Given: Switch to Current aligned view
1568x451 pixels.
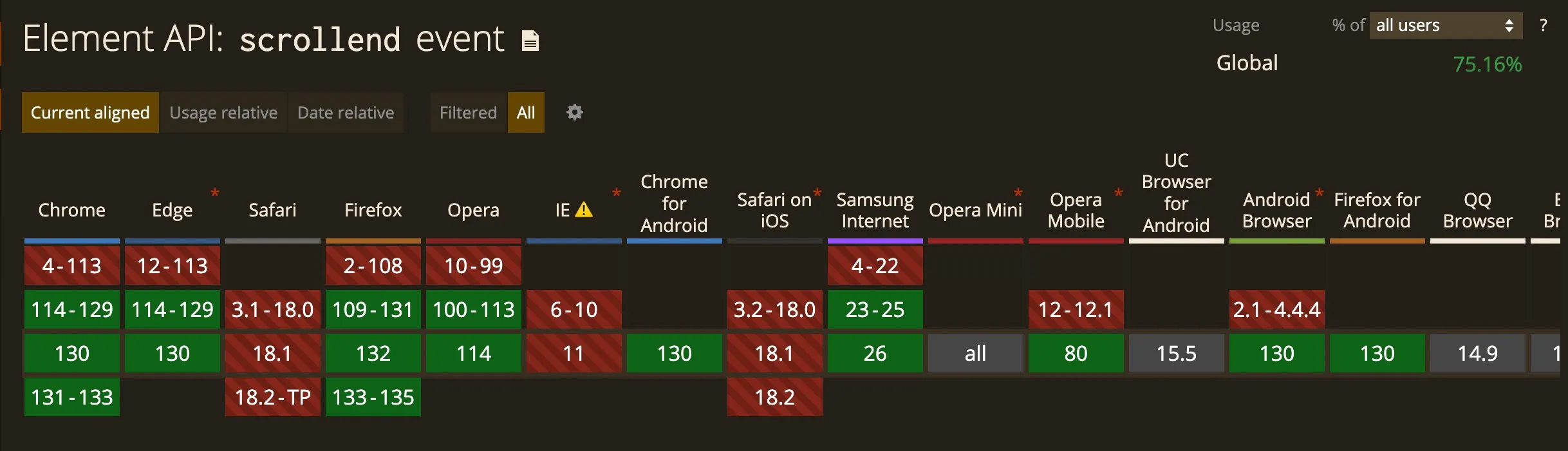Looking at the screenshot, I should 90,113.
